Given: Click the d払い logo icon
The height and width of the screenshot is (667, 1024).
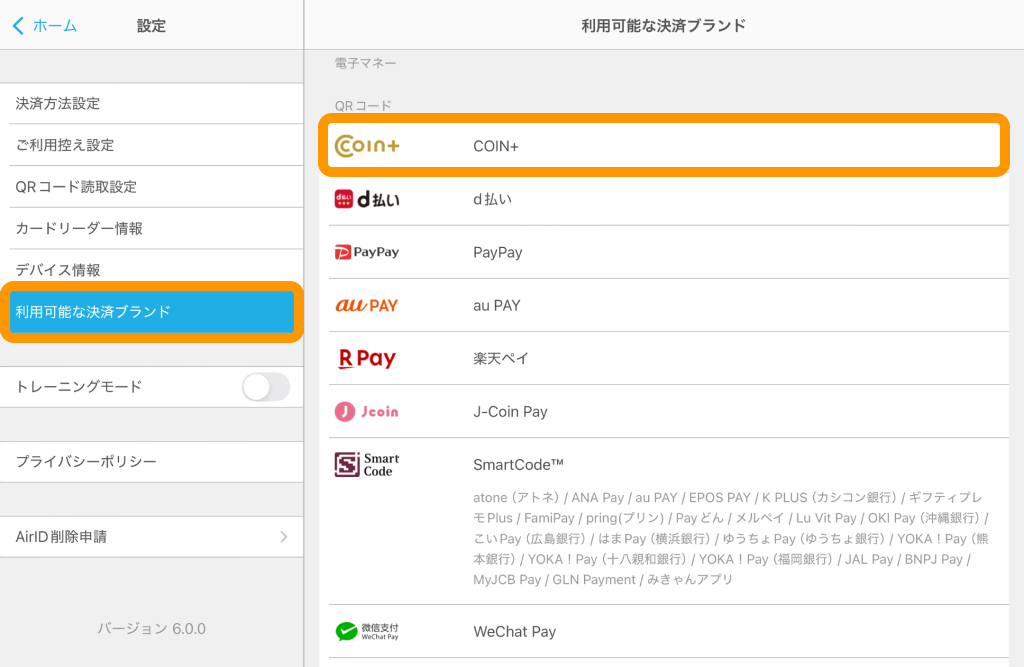Looking at the screenshot, I should click(x=367, y=199).
